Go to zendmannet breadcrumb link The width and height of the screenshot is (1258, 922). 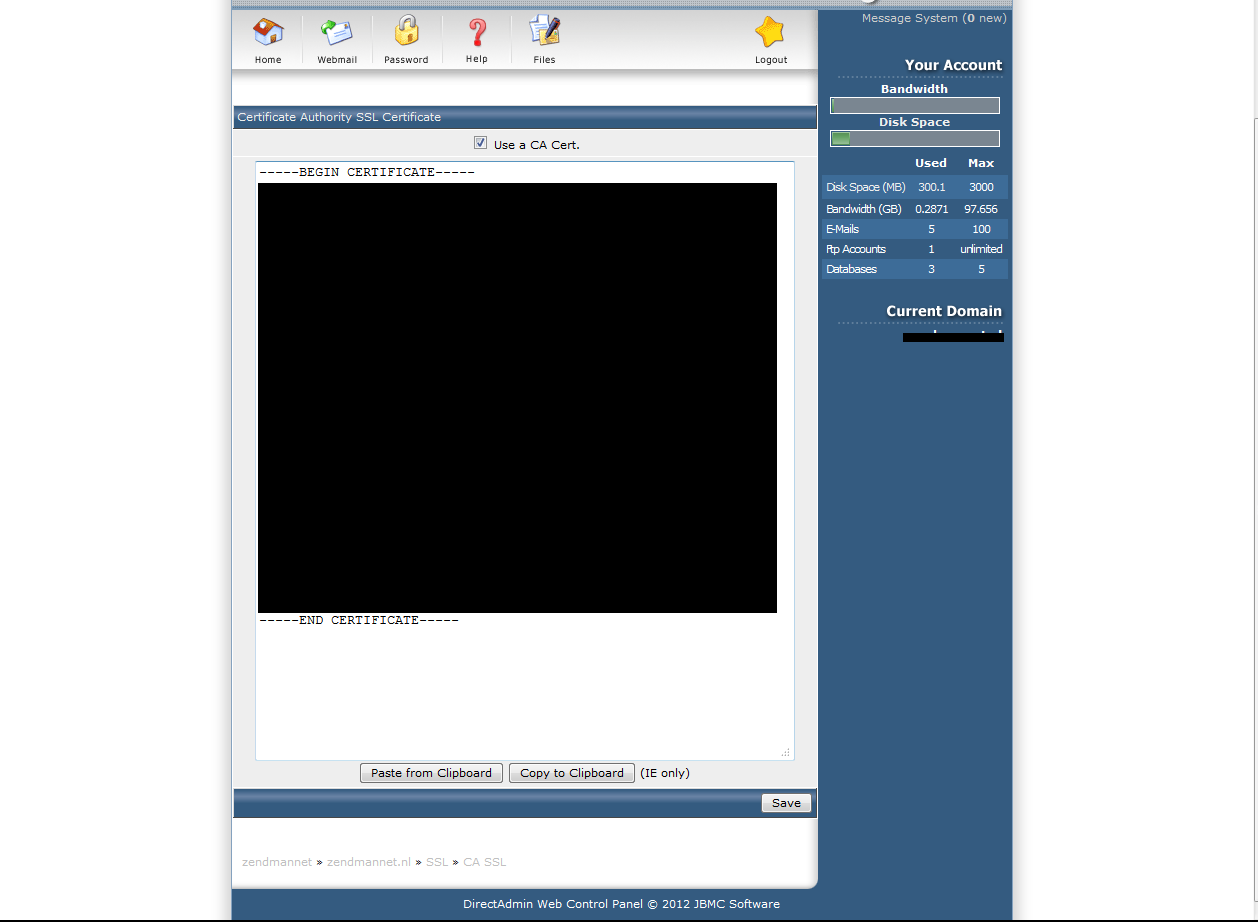277,862
